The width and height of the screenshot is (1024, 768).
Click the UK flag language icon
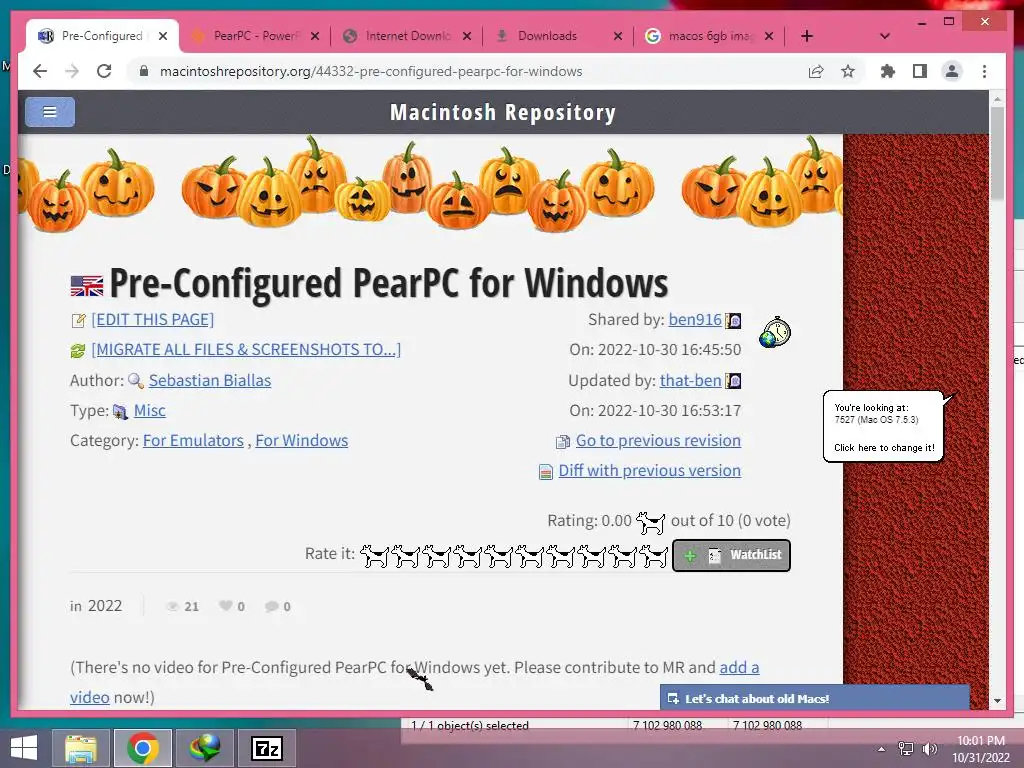[87, 285]
